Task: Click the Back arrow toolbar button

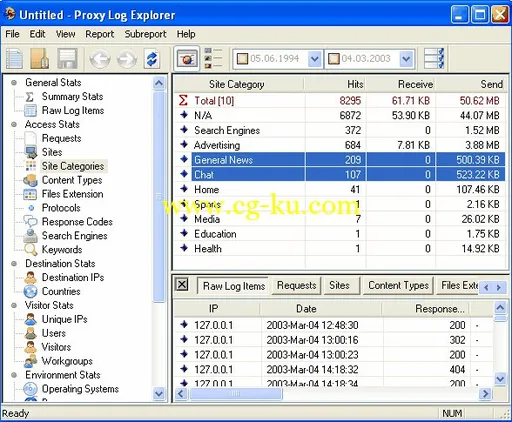Action: pos(100,59)
